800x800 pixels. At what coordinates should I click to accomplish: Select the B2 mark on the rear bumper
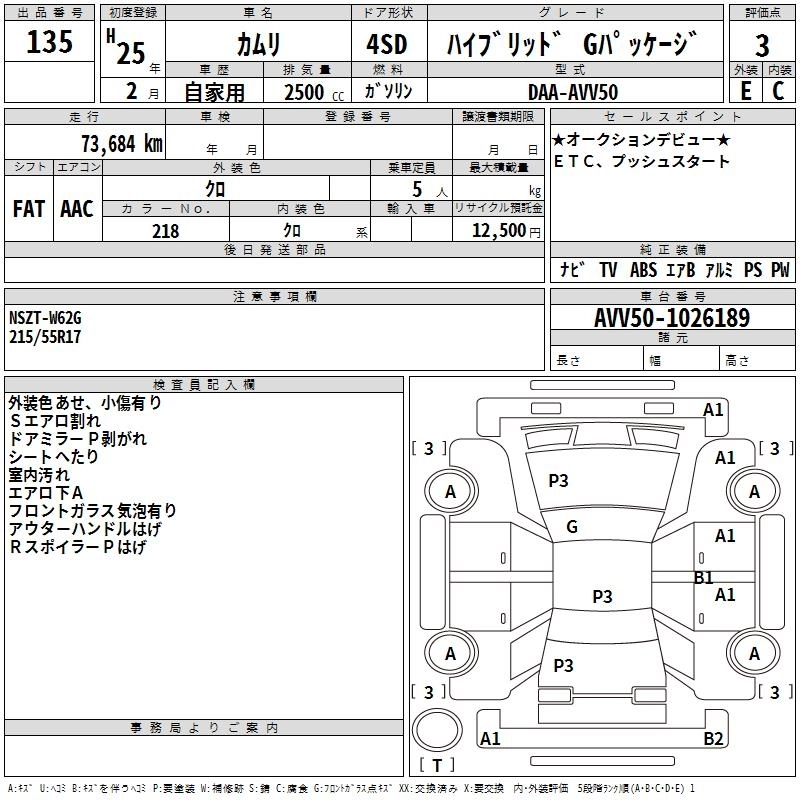coord(714,739)
